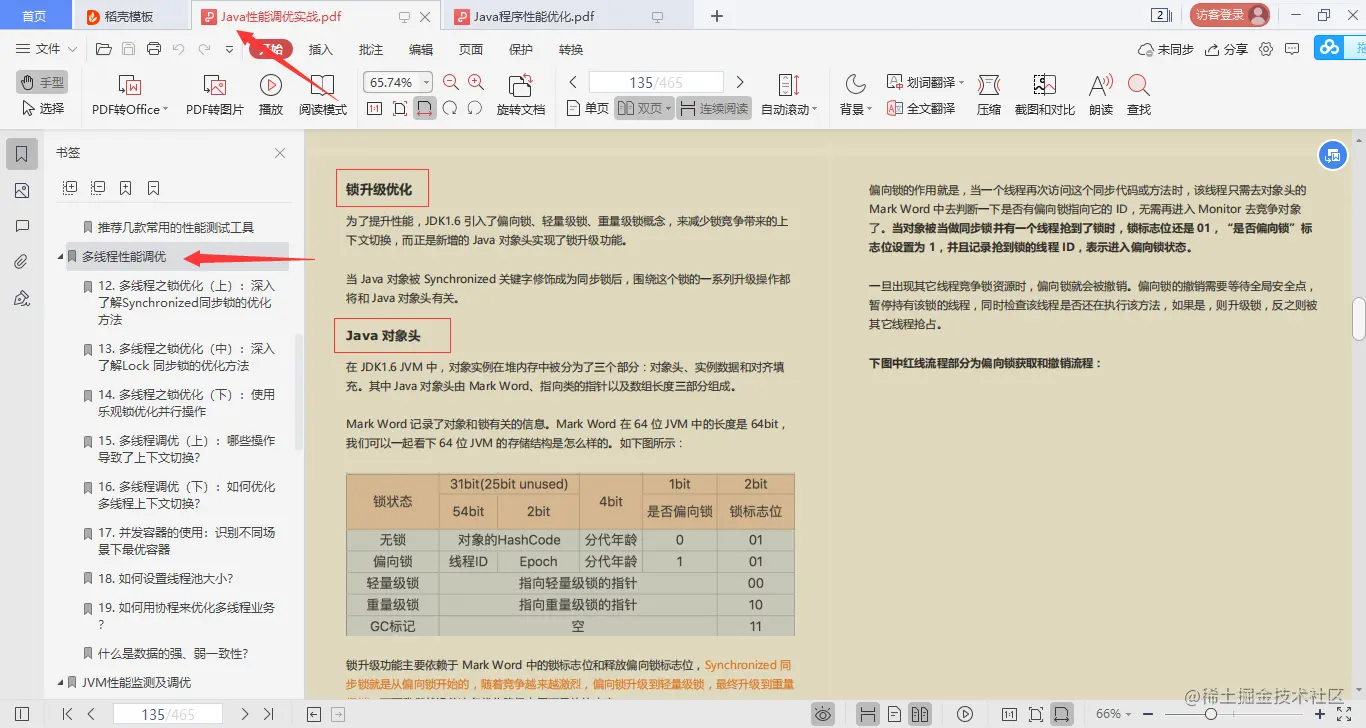Open the 查找 search tool
The height and width of the screenshot is (728, 1366).
tap(1141, 95)
